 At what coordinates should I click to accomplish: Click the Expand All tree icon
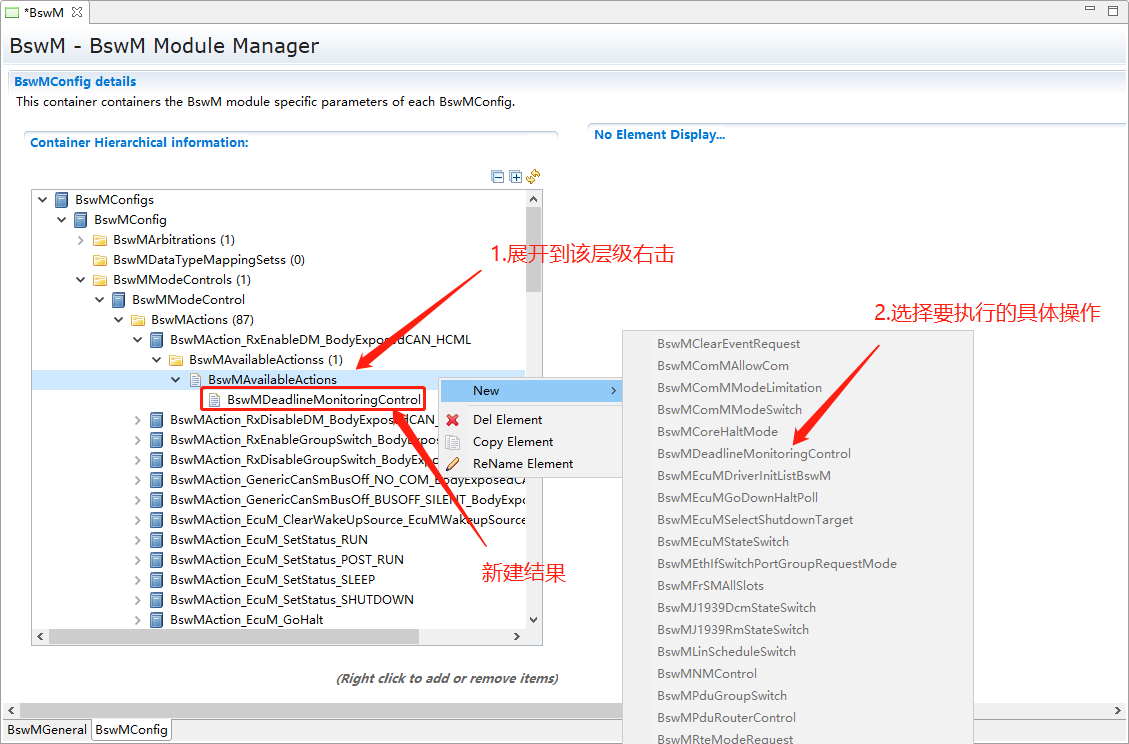(x=516, y=177)
